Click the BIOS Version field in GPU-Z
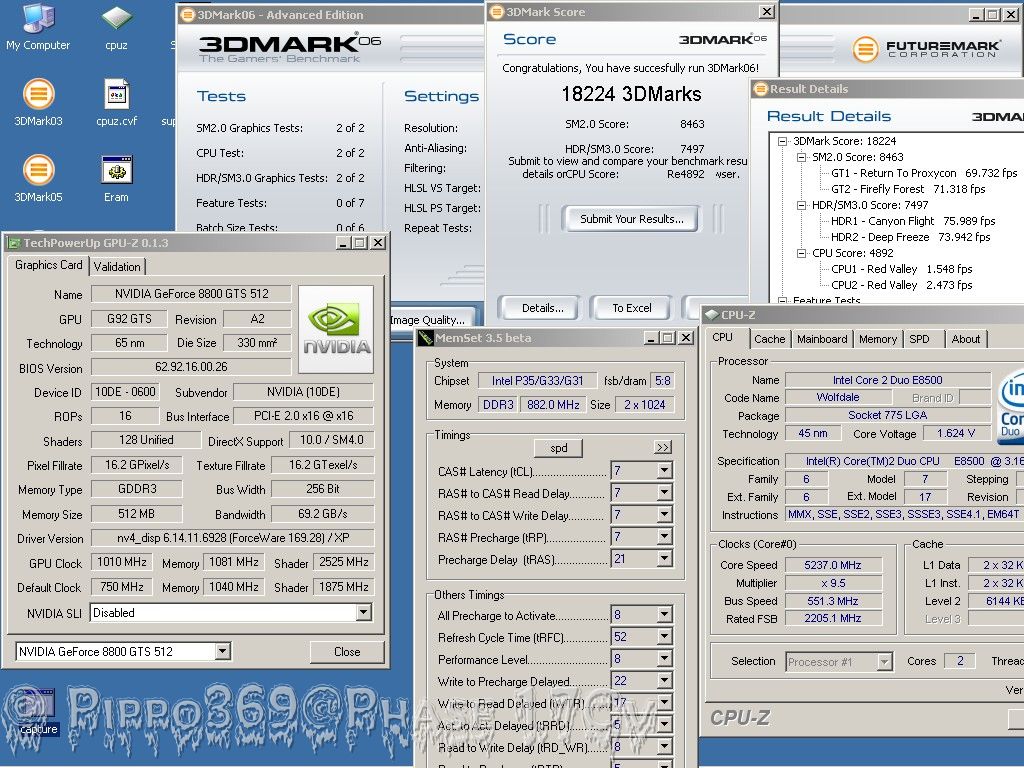 coord(191,367)
